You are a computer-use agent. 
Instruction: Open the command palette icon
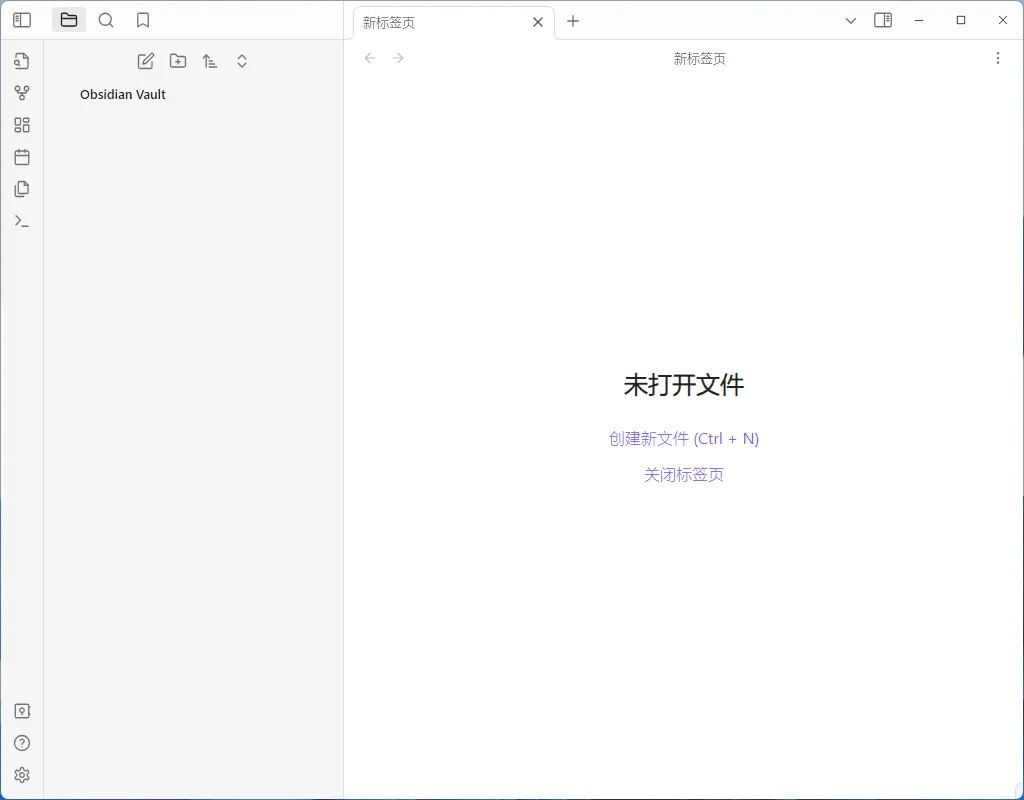[x=22, y=221]
